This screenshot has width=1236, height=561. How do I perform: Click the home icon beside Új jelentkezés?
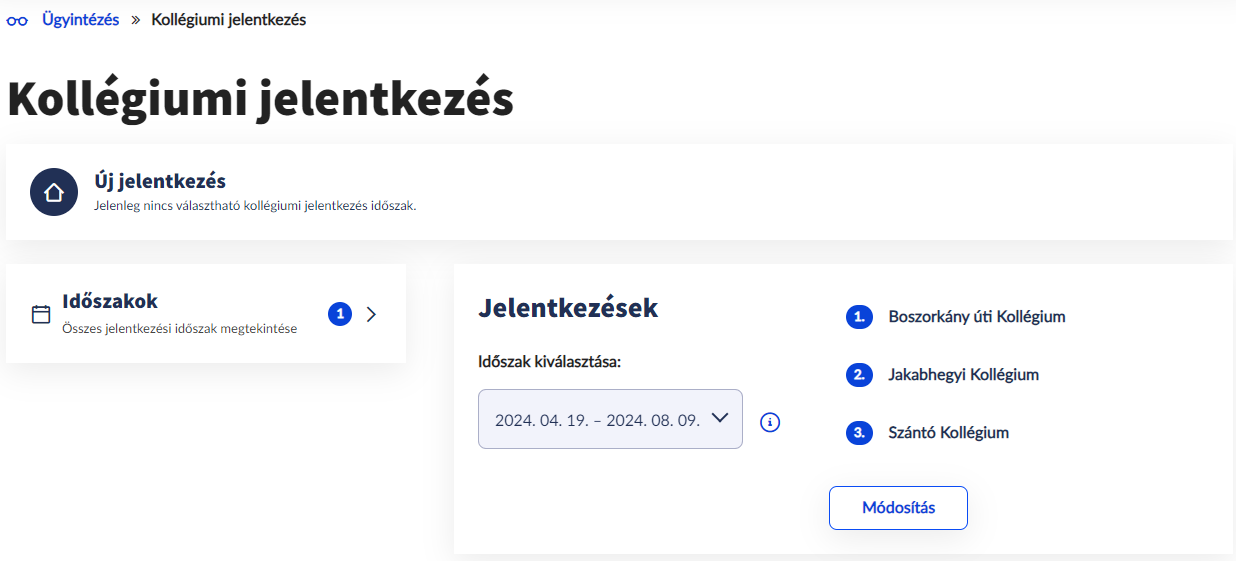54,192
